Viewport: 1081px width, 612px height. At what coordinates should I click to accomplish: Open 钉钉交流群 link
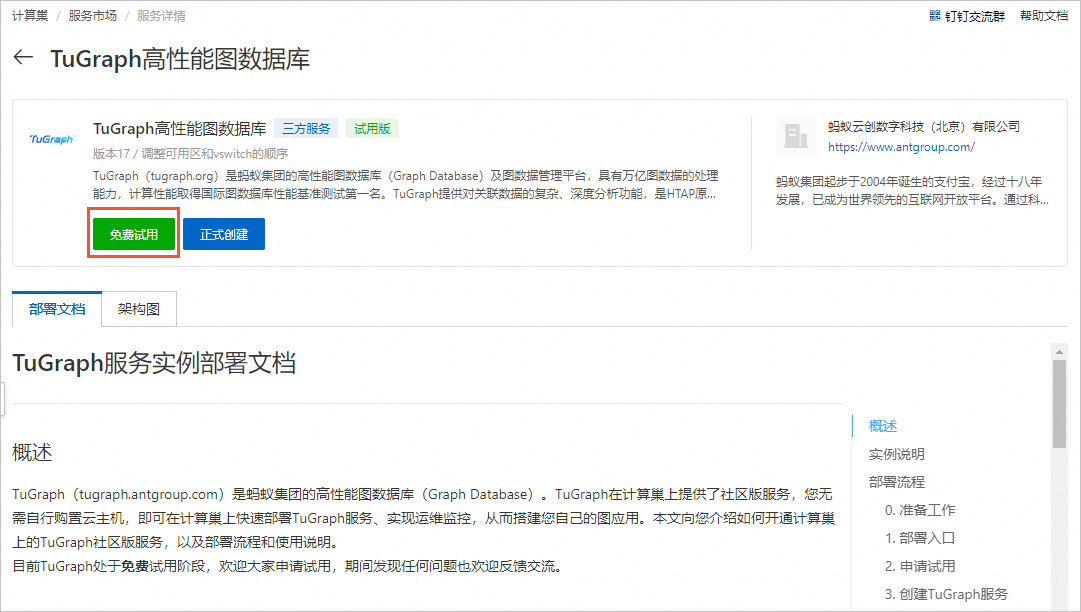coord(975,15)
